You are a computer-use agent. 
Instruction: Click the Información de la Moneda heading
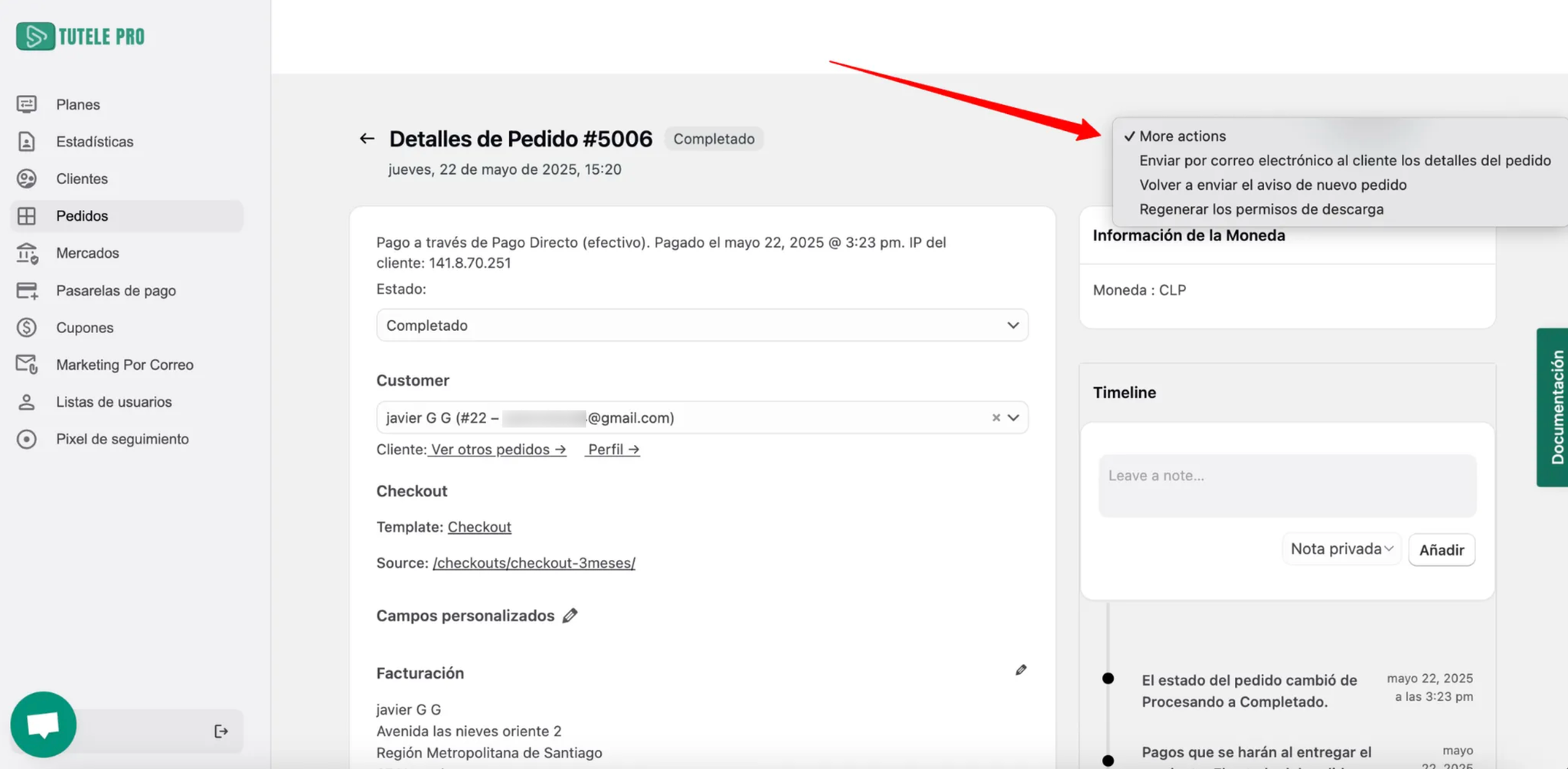(x=1189, y=236)
